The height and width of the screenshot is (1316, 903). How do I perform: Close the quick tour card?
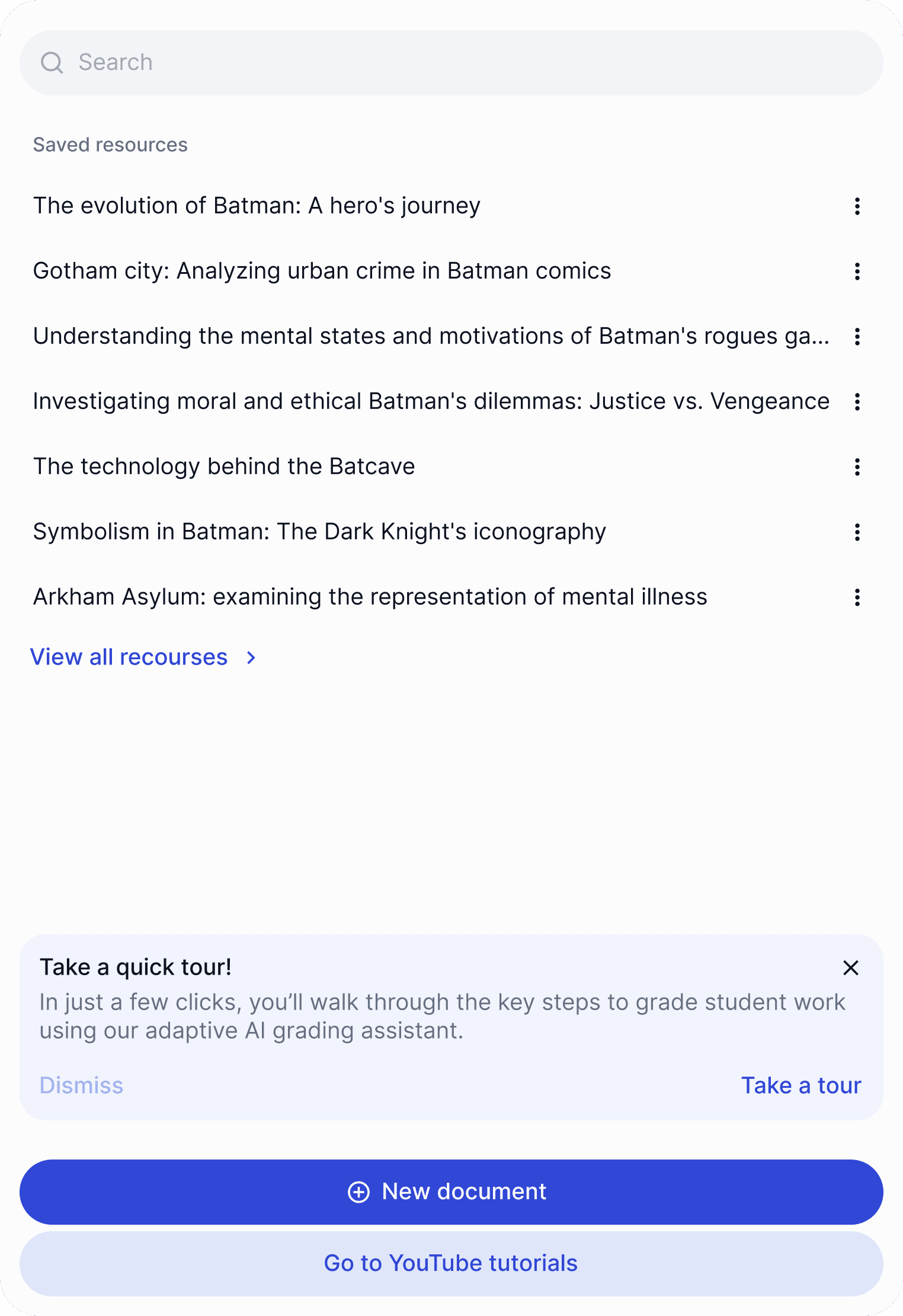850,968
